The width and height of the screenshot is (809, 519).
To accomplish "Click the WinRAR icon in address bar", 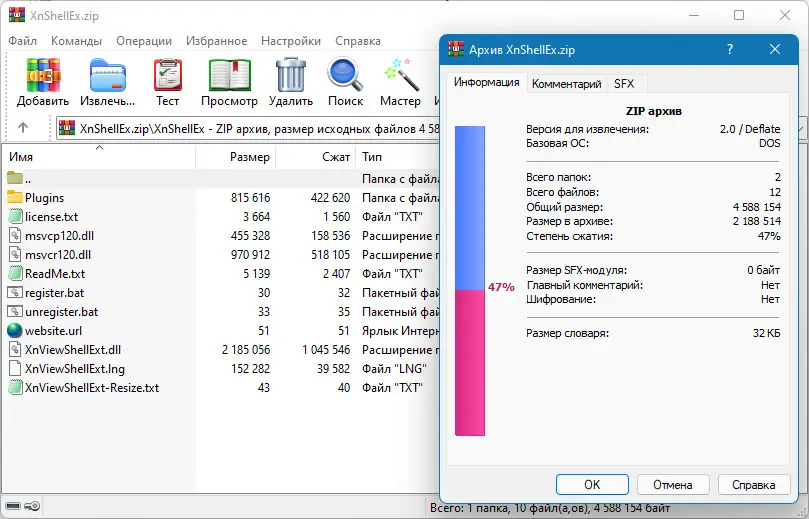I will pos(67,128).
